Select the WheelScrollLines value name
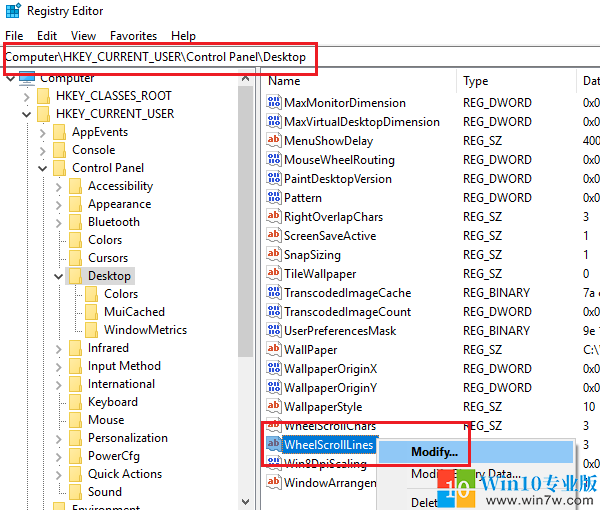This screenshot has width=600, height=510. (x=328, y=444)
